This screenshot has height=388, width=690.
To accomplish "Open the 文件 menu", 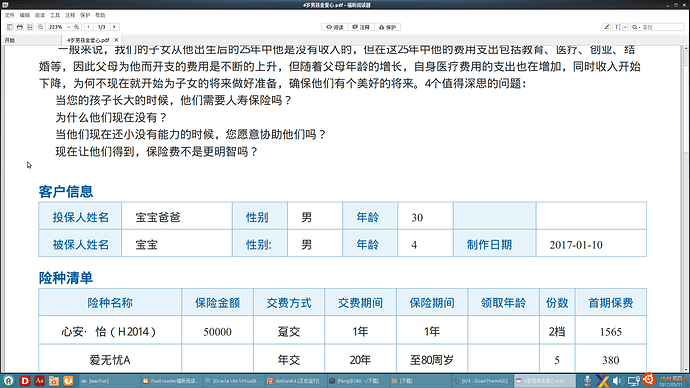I will [x=9, y=15].
